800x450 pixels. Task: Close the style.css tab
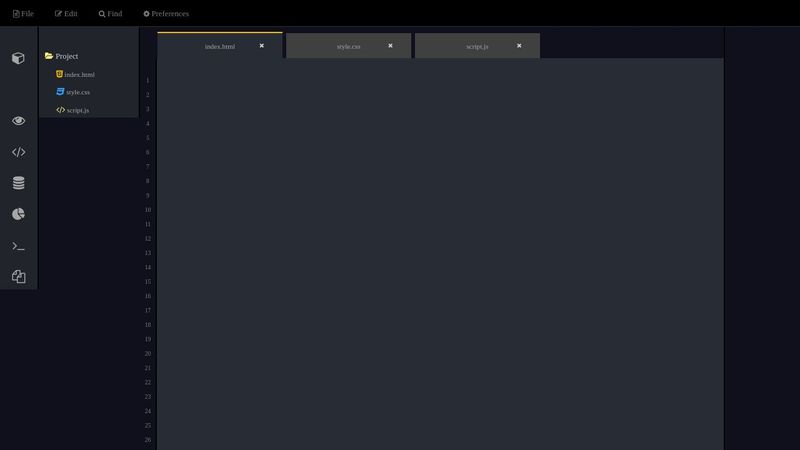(390, 46)
